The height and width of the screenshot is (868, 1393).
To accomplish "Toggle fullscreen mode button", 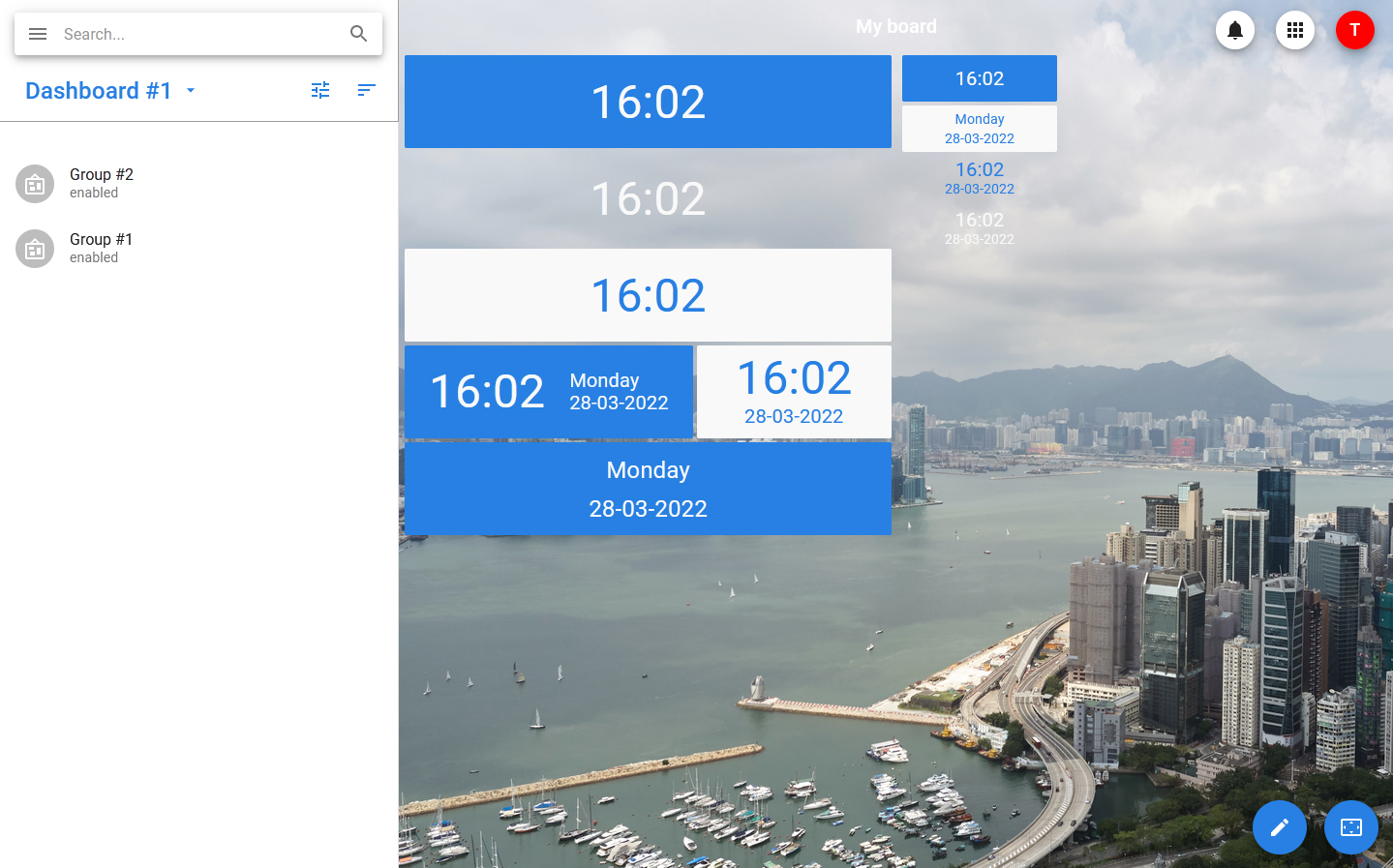I will (x=1350, y=827).
